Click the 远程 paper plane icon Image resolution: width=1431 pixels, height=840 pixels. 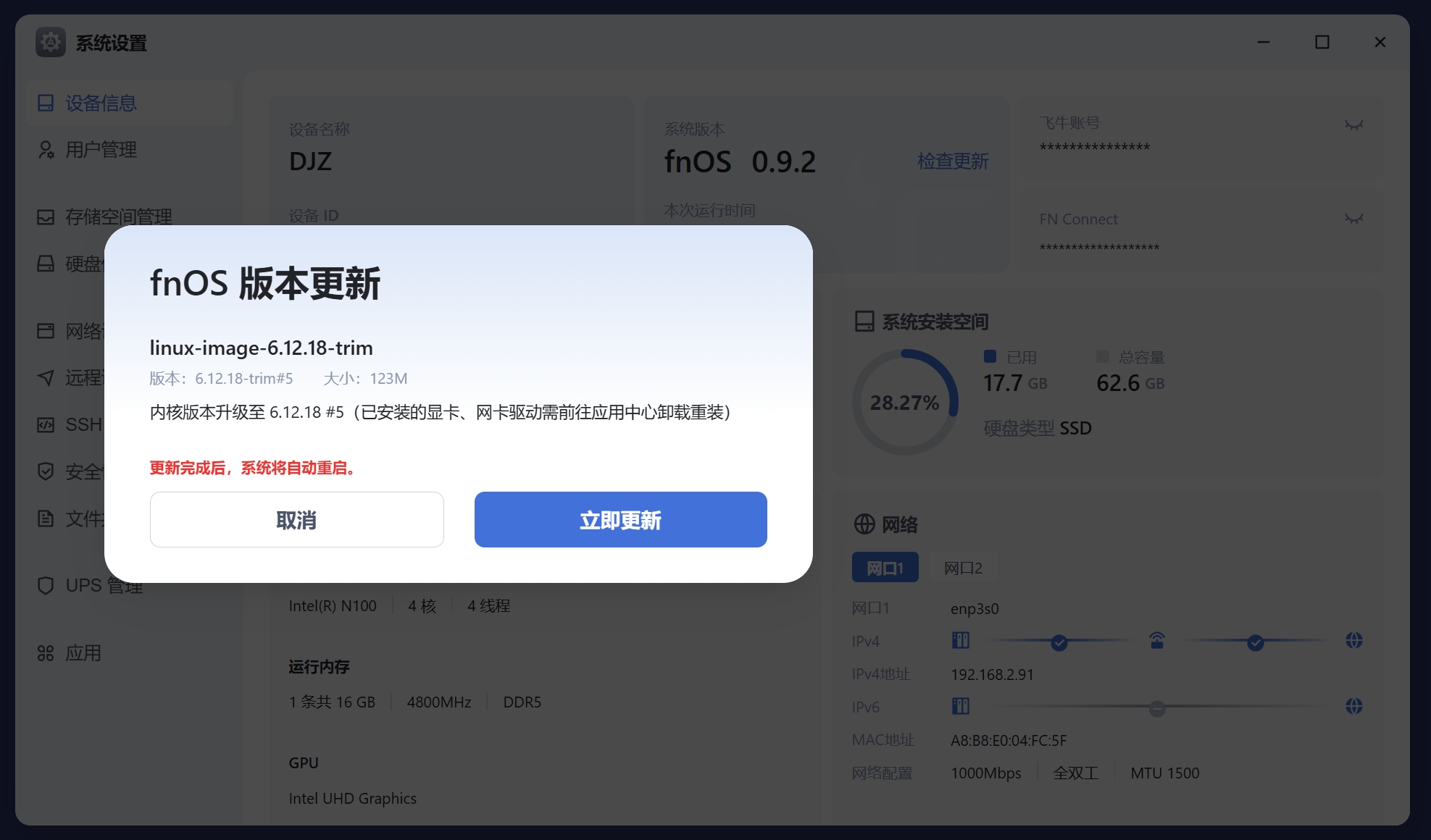pos(46,377)
